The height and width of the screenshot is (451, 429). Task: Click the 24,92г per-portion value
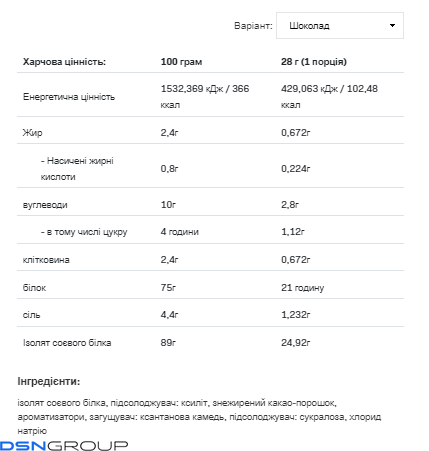295,343
